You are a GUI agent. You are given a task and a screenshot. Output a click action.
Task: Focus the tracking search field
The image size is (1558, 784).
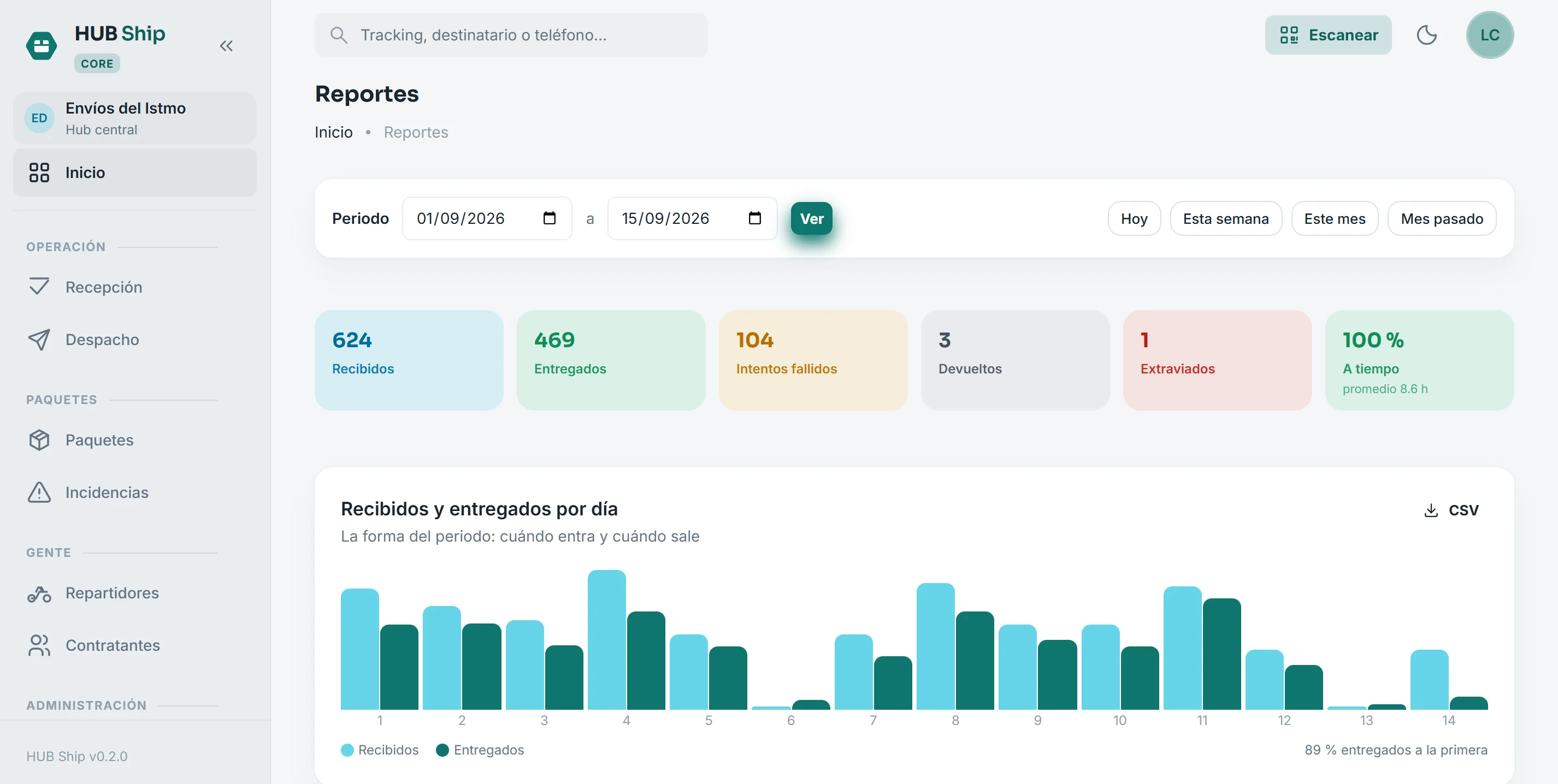(x=511, y=35)
